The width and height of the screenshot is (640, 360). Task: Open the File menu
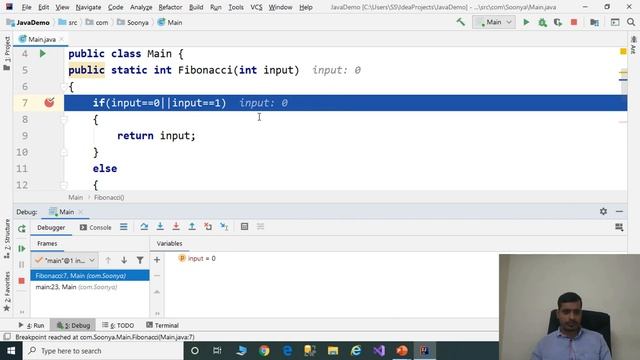[x=26, y=7]
